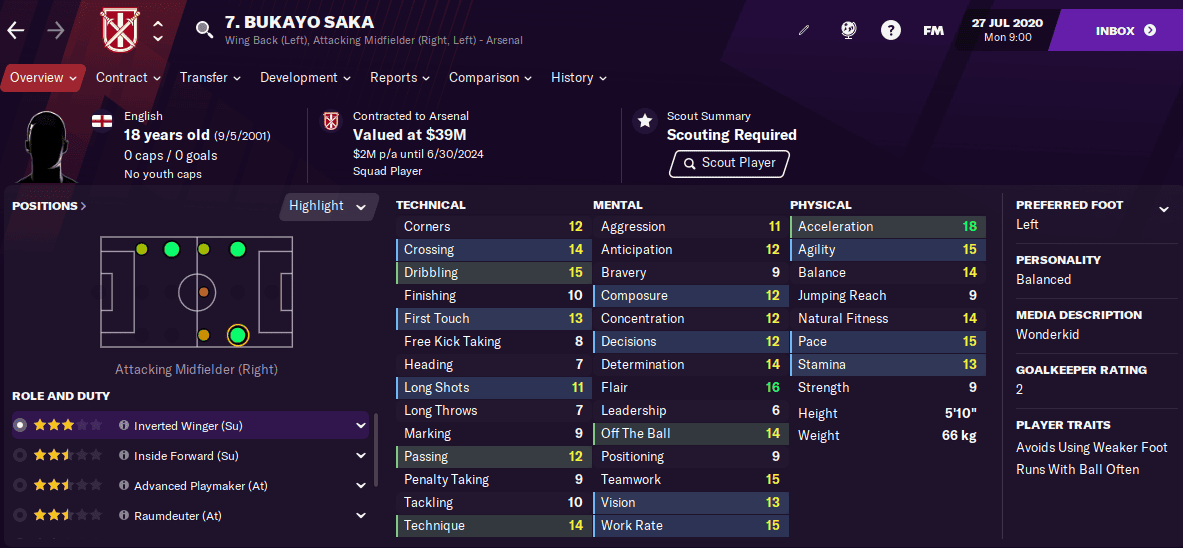Select the Inverted Winger role radio button
The width and height of the screenshot is (1183, 548).
19,426
